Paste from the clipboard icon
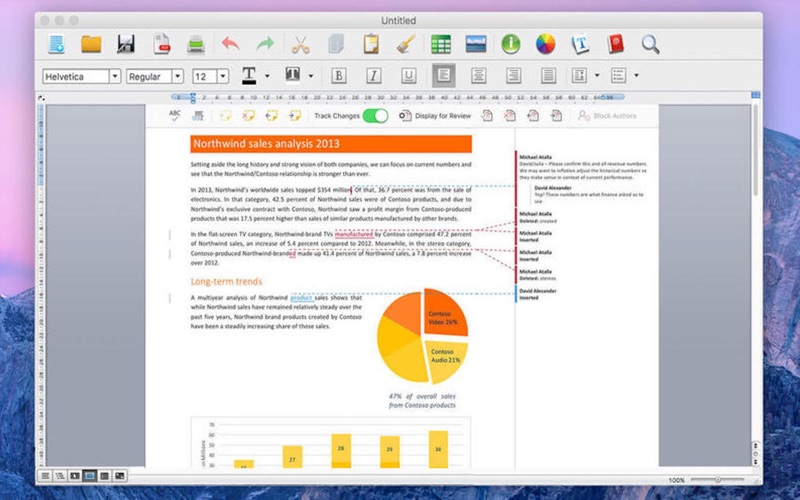800x500 pixels. [x=371, y=44]
